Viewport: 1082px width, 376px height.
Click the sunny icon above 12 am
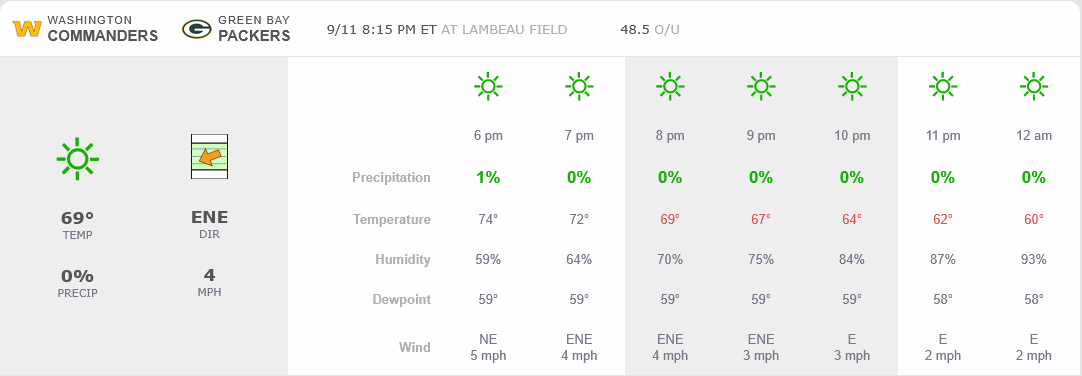1034,86
